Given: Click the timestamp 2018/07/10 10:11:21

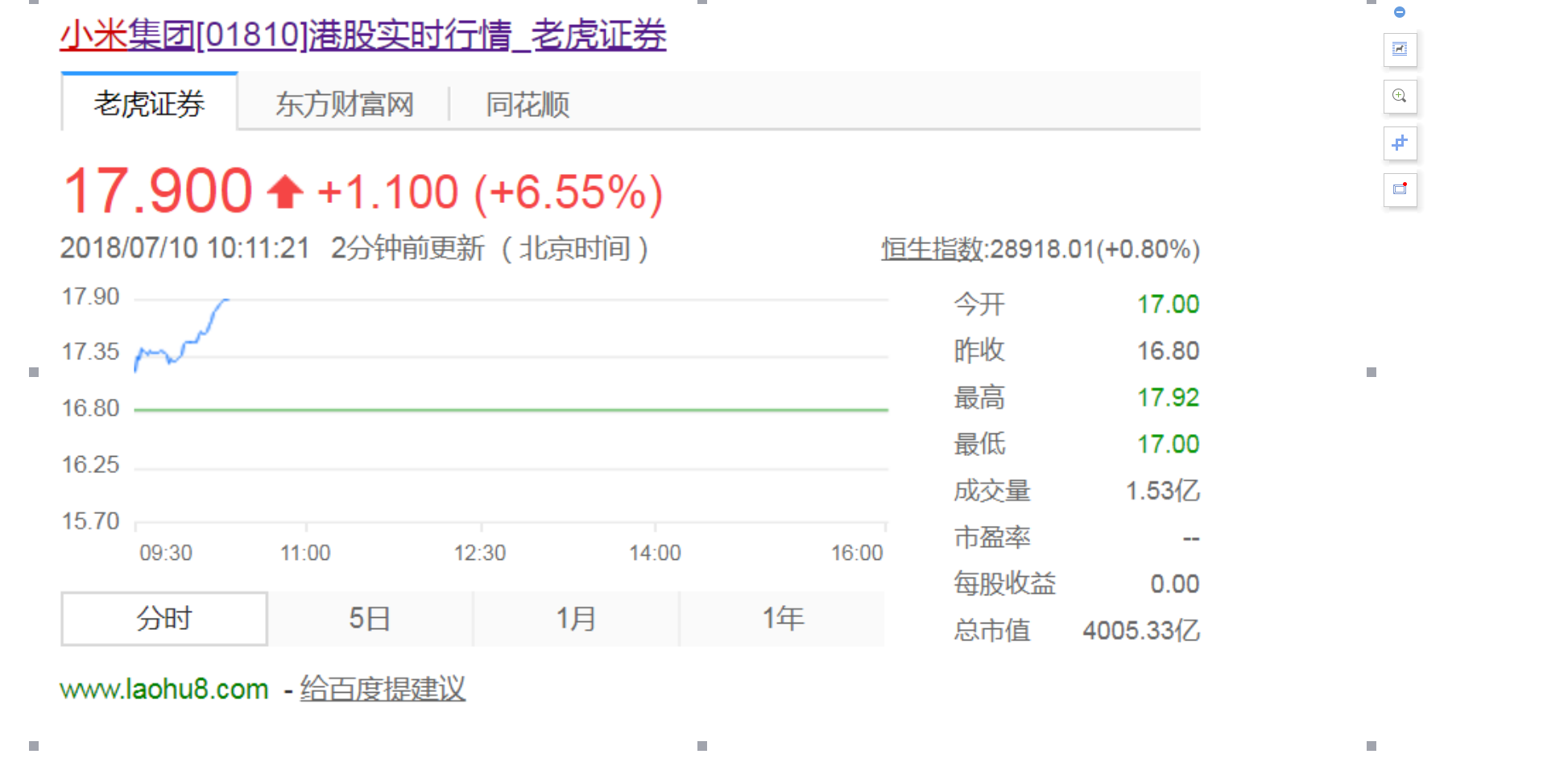Looking at the screenshot, I should coord(185,248).
